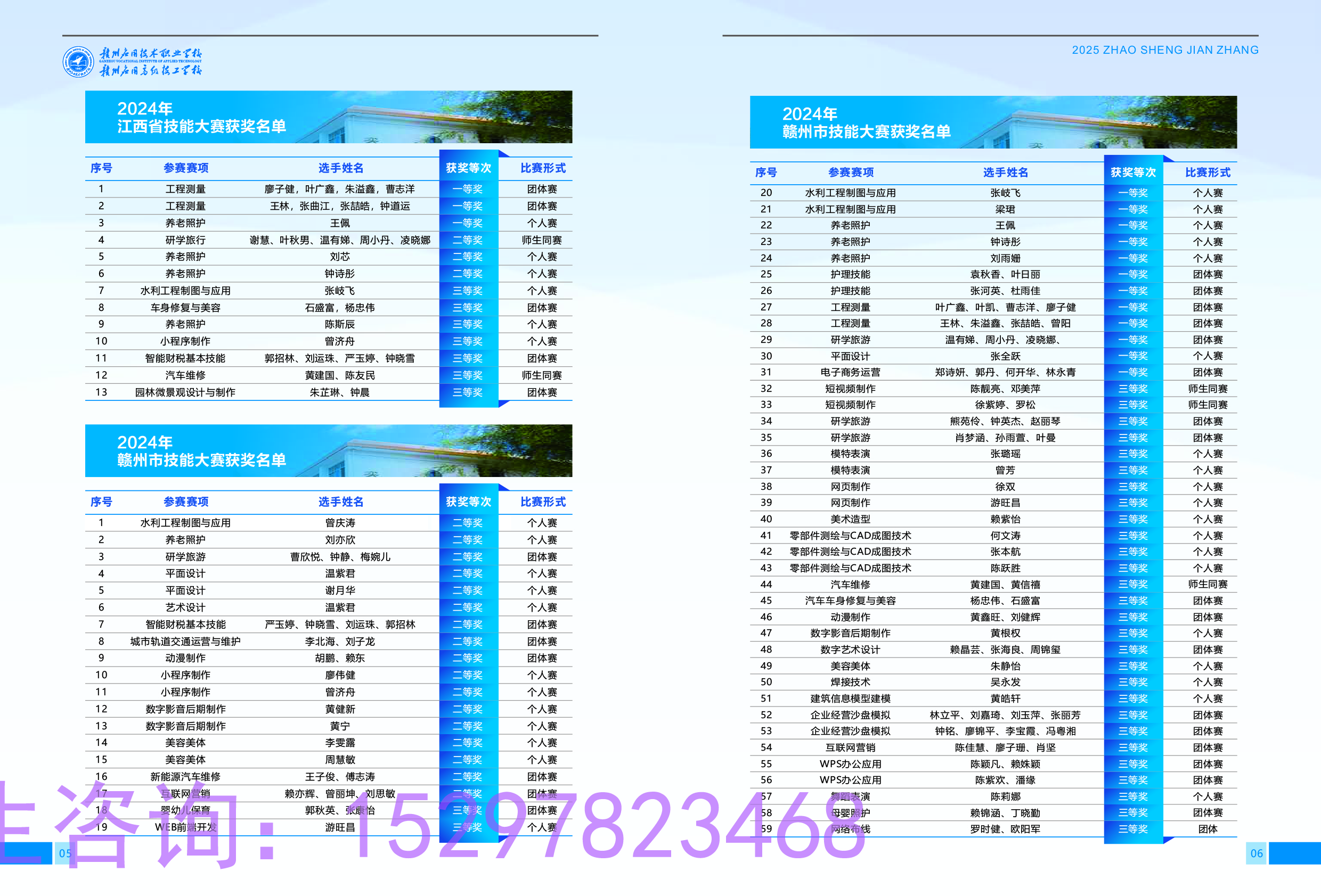Image resolution: width=1321 pixels, height=896 pixels.
Task: Click the 2025 ZHAO SHENG JIAN ZHANG header
Action: tap(1165, 50)
